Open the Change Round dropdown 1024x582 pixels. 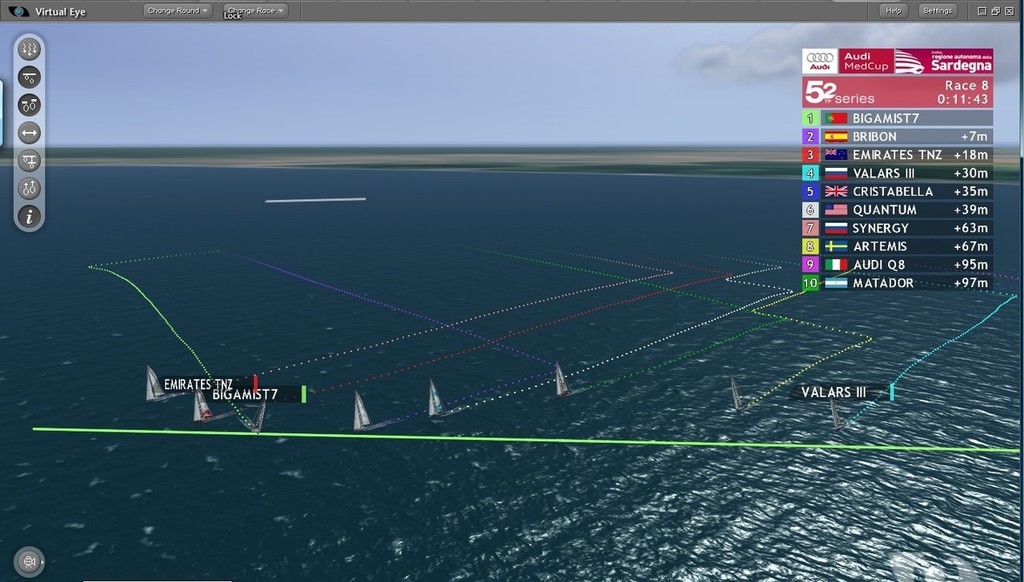178,10
